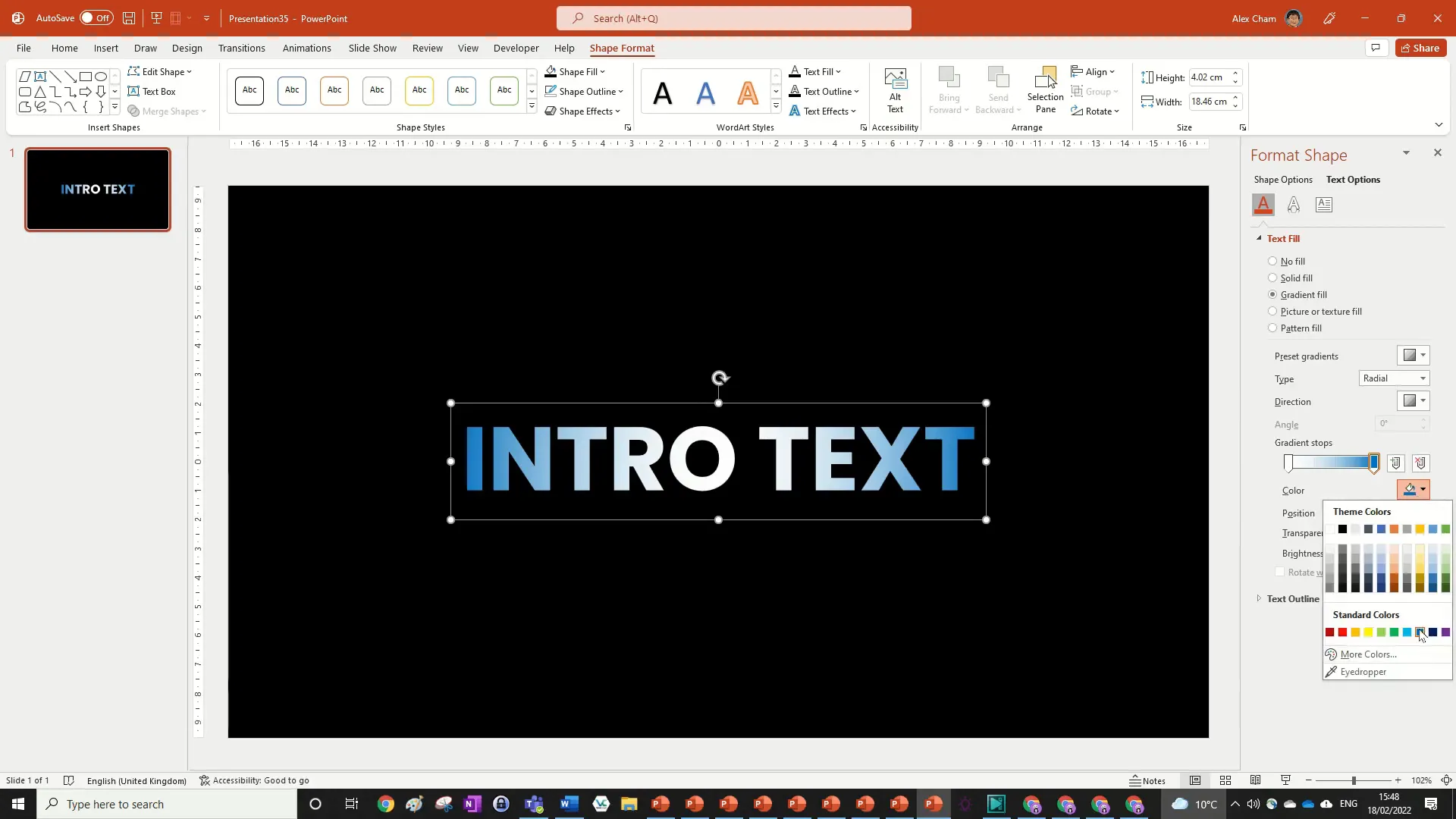
Task: Pick purple standard color swatch
Action: (x=1445, y=632)
